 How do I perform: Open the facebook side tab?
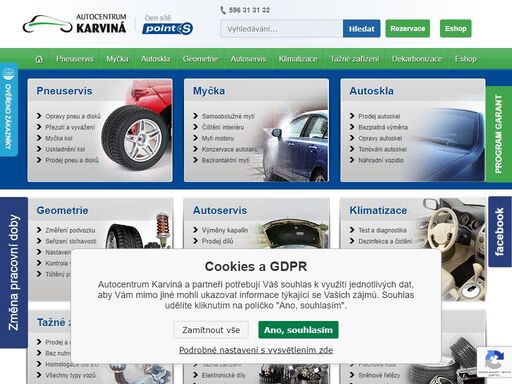[x=500, y=232]
